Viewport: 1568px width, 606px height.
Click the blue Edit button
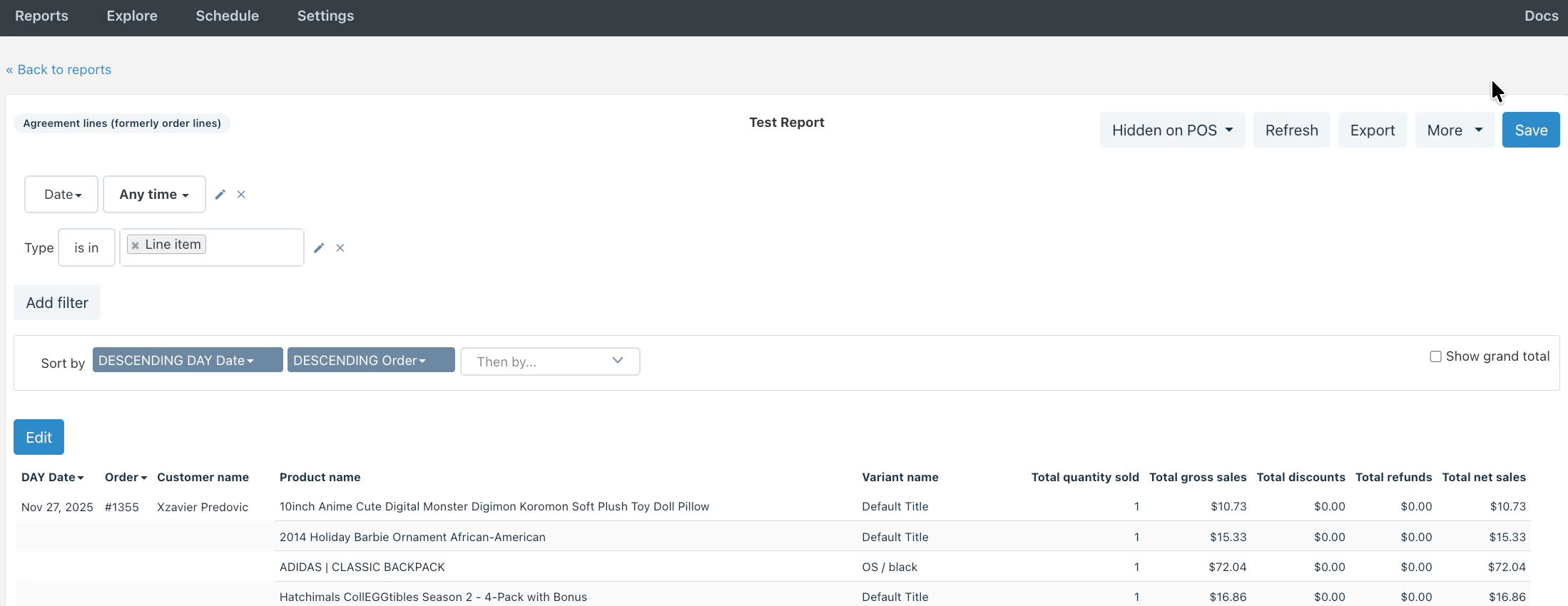click(x=39, y=437)
